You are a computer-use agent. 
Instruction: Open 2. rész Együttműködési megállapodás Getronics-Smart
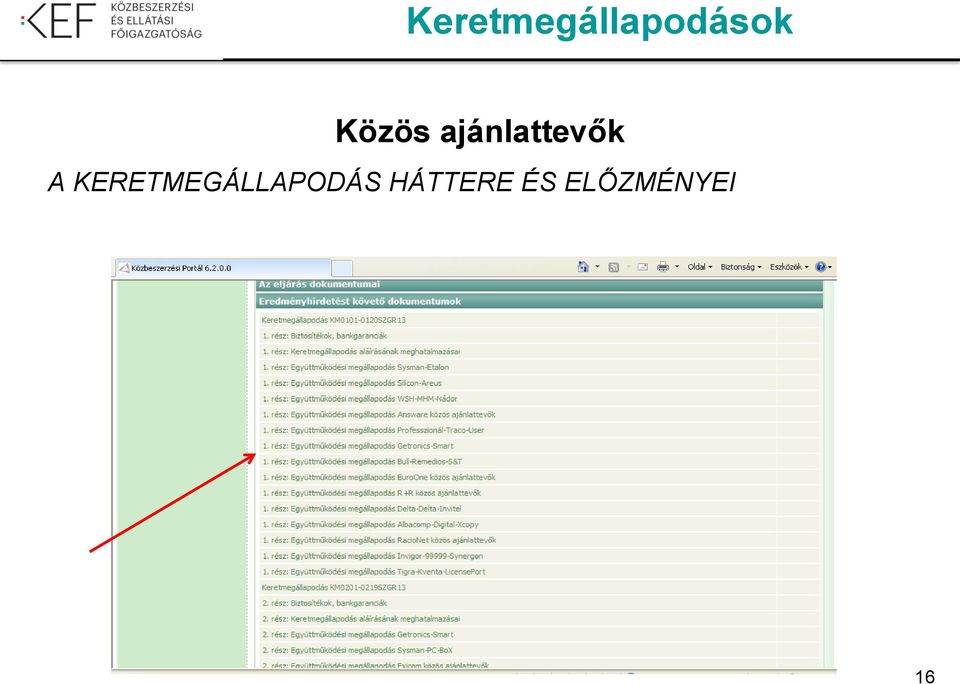[358, 635]
